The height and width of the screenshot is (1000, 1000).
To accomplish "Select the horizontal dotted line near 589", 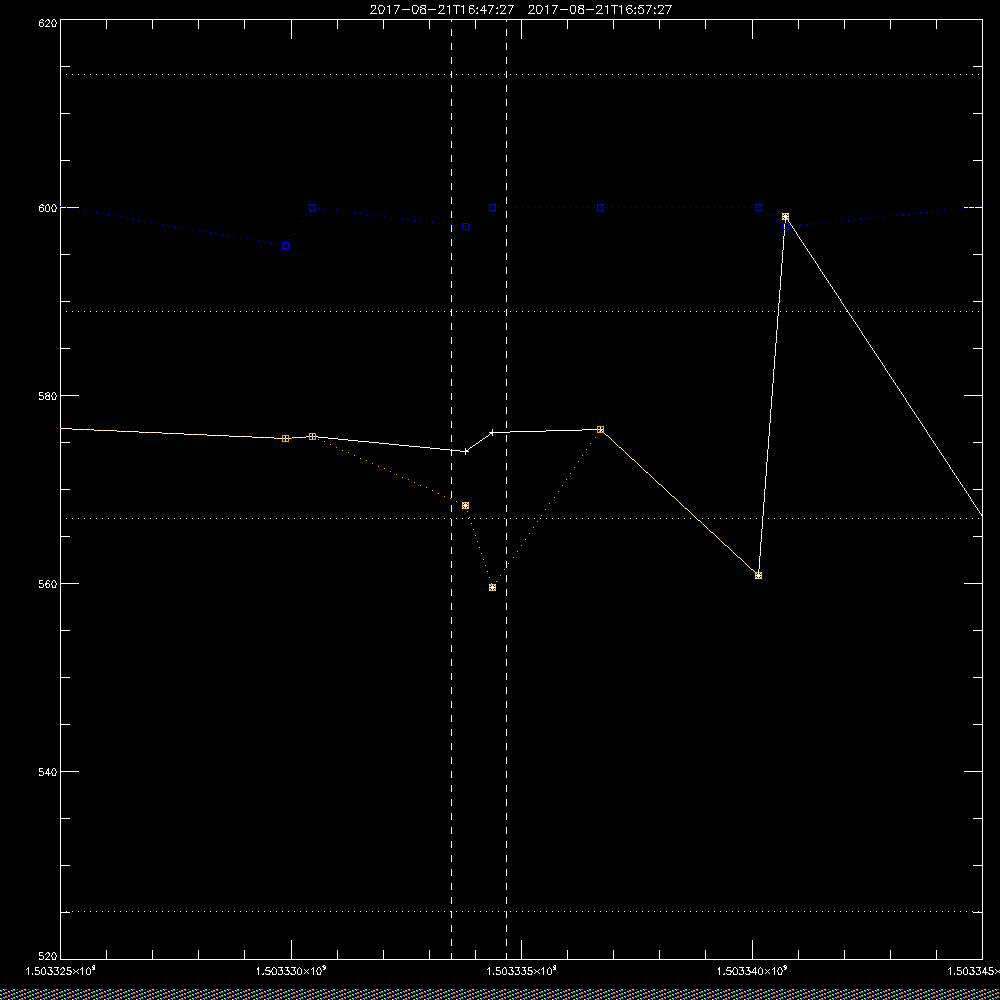I will pyautogui.click(x=521, y=312).
